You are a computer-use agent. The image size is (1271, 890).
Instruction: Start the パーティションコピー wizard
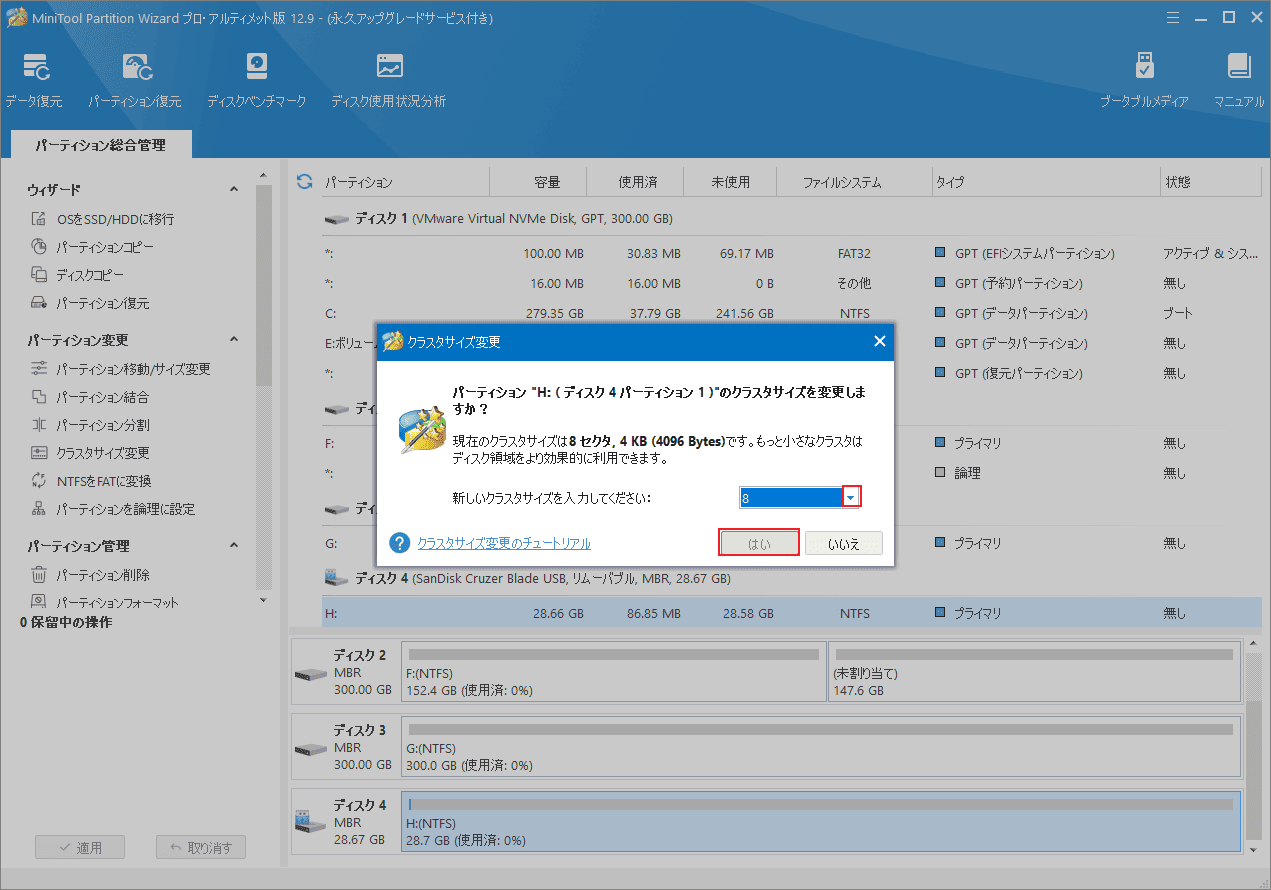coord(92,247)
